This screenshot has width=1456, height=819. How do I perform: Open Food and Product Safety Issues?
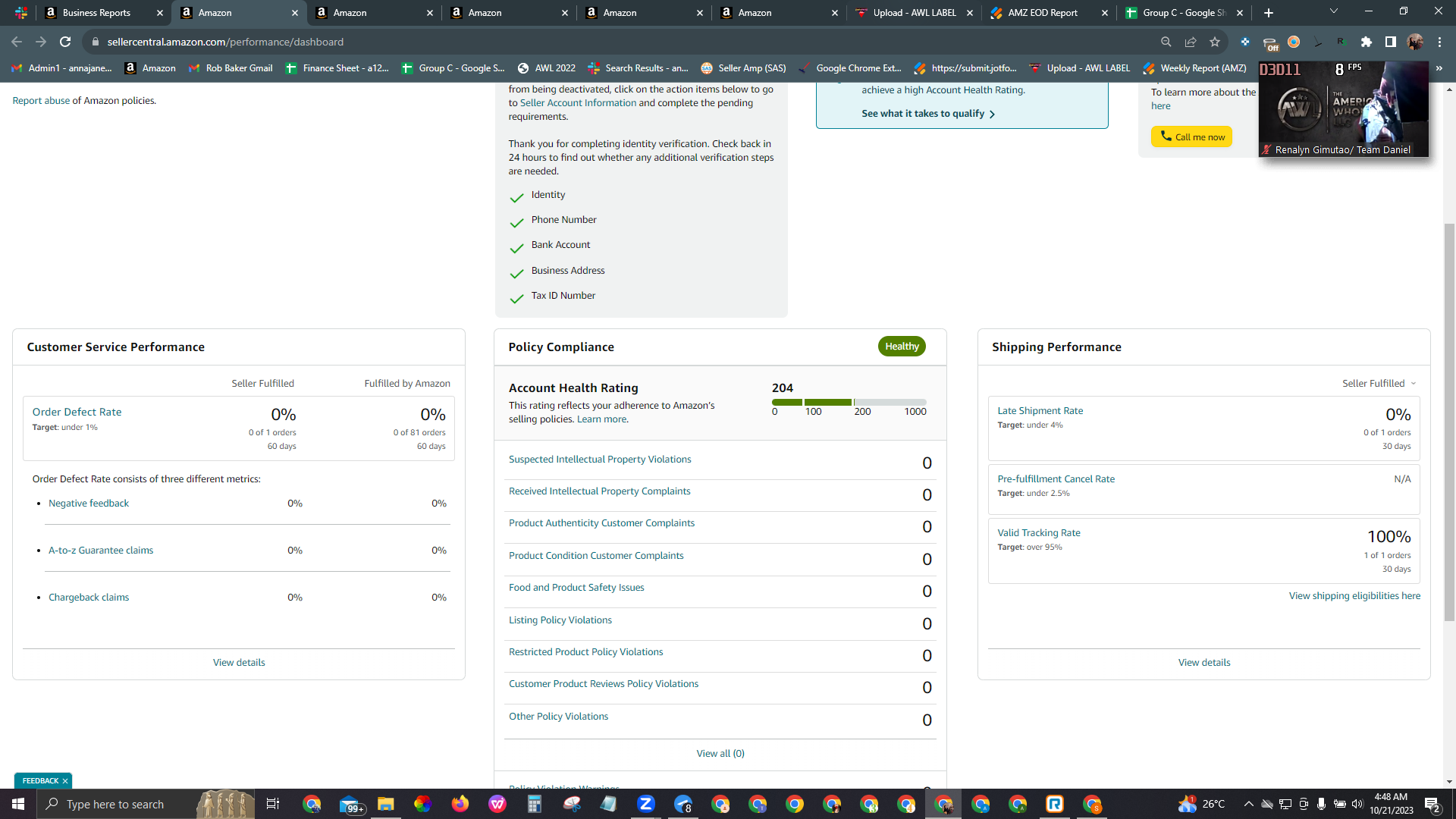[576, 588]
